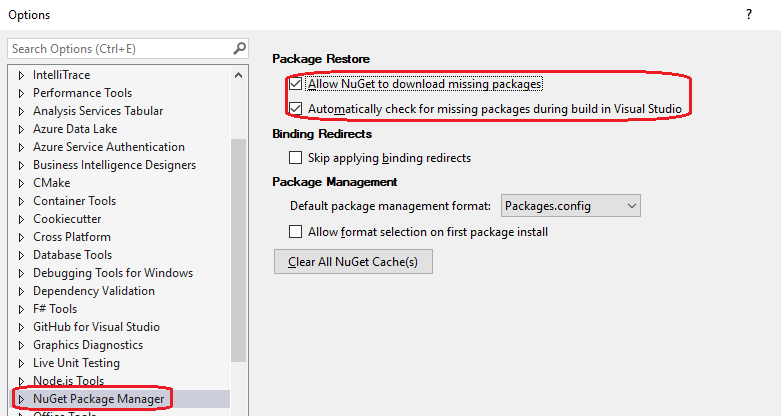The height and width of the screenshot is (416, 781).
Task: Enable Skip applying binding redirects
Action: pyautogui.click(x=295, y=158)
